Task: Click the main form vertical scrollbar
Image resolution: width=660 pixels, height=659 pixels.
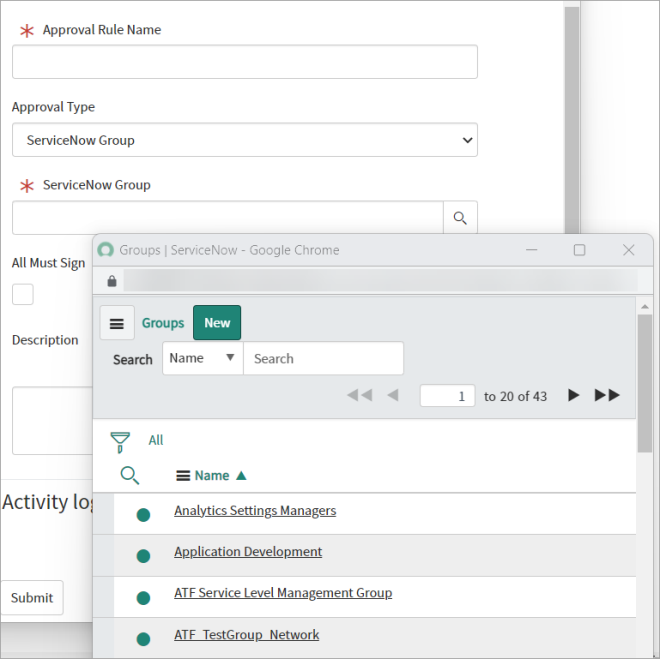Action: (572, 118)
